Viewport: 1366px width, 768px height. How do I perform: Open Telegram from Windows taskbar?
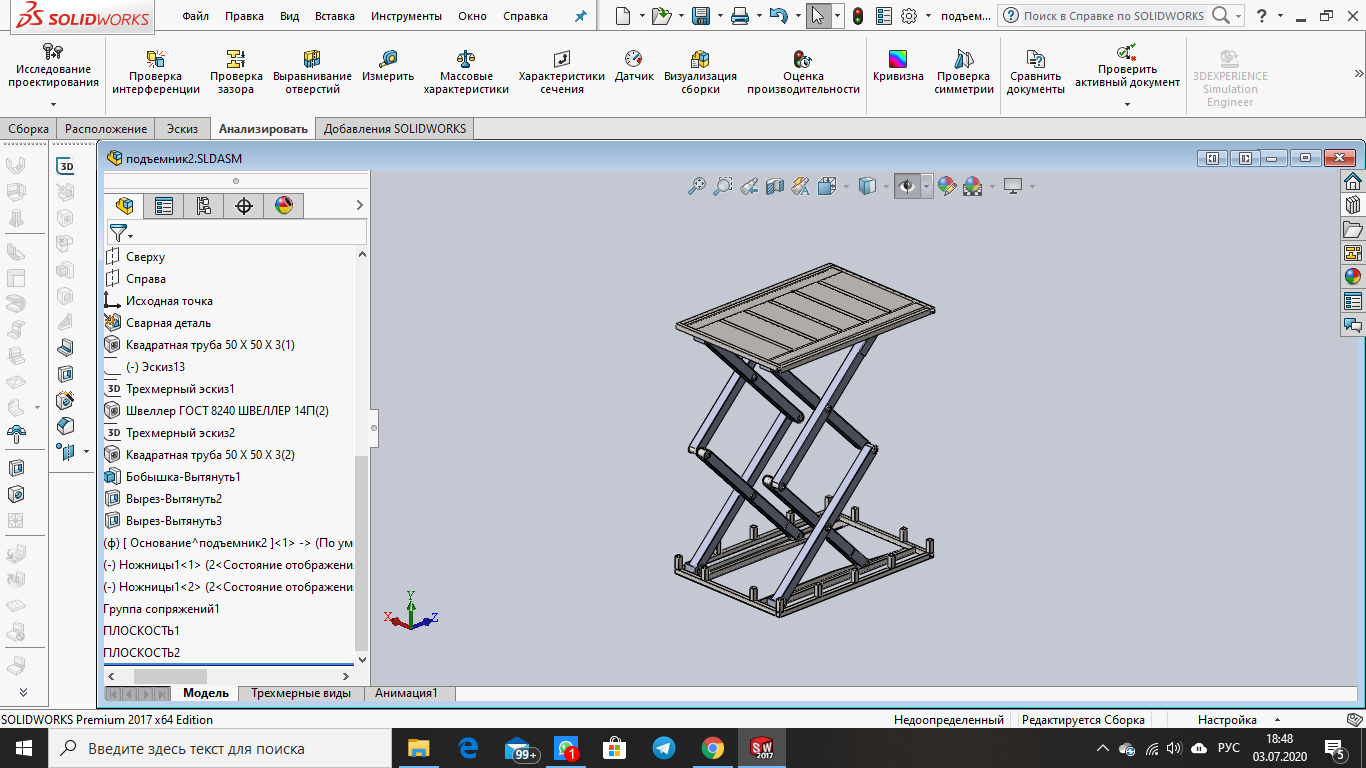(664, 748)
